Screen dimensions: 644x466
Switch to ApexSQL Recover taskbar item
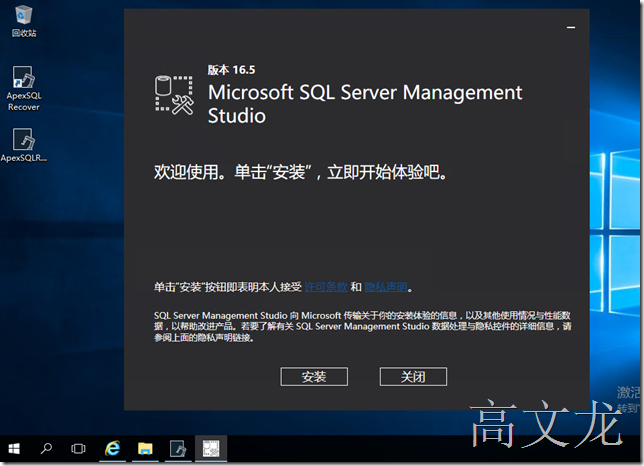pos(178,448)
